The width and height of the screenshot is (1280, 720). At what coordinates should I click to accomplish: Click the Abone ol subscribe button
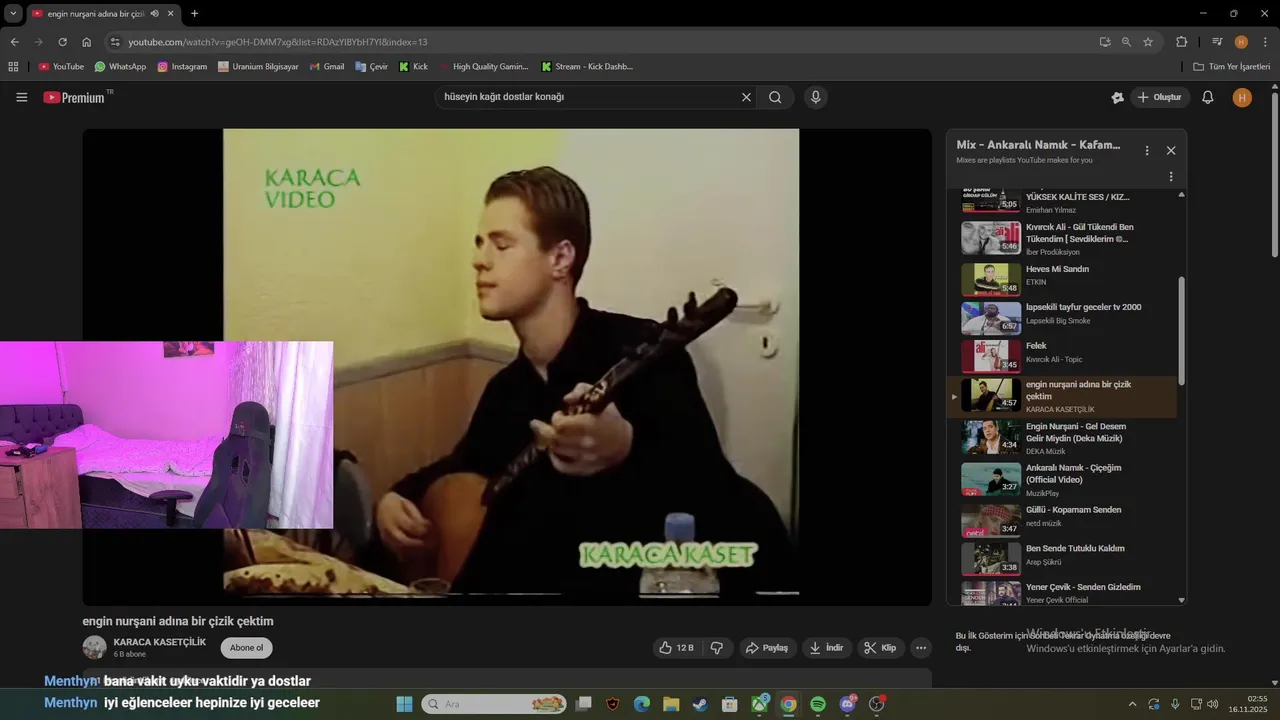tap(246, 648)
